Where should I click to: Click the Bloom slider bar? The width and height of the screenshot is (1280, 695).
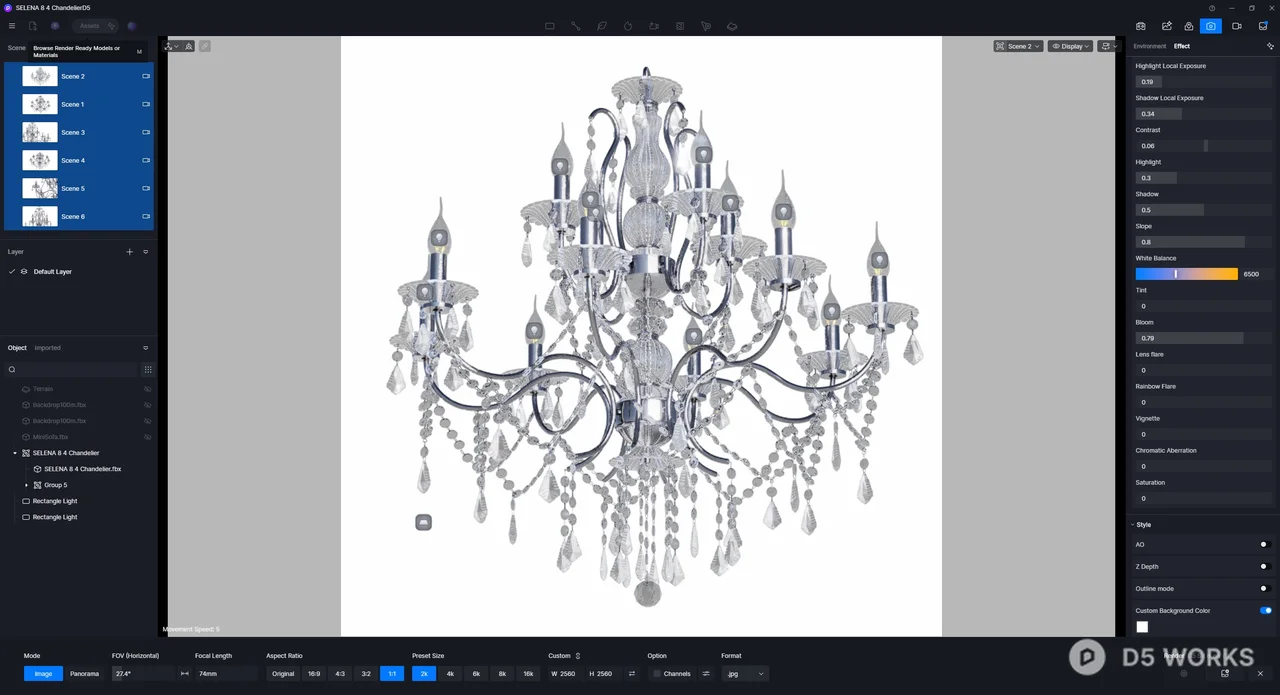pyautogui.click(x=1202, y=338)
